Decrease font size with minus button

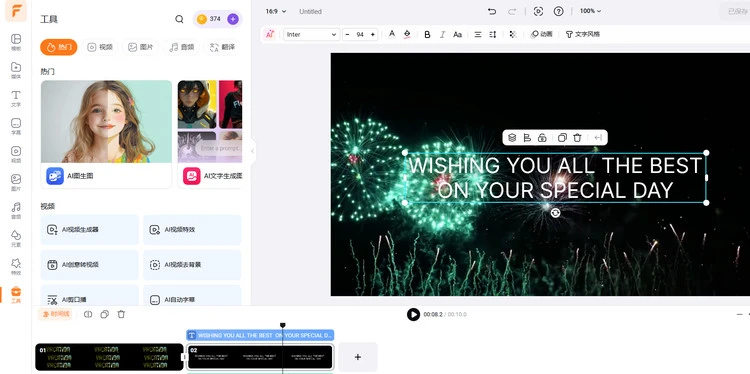[x=347, y=34]
